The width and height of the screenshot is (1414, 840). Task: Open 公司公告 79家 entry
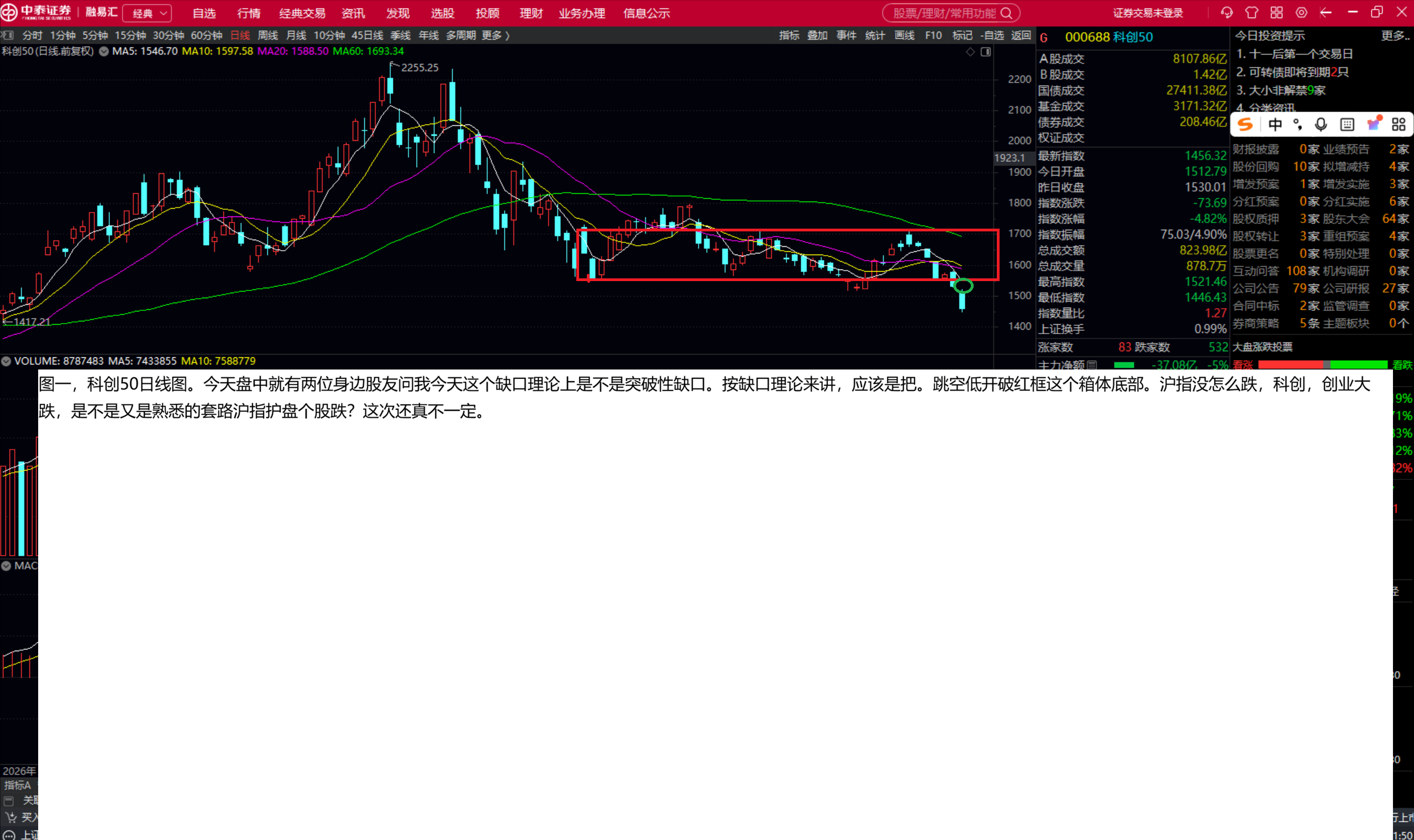(1276, 289)
